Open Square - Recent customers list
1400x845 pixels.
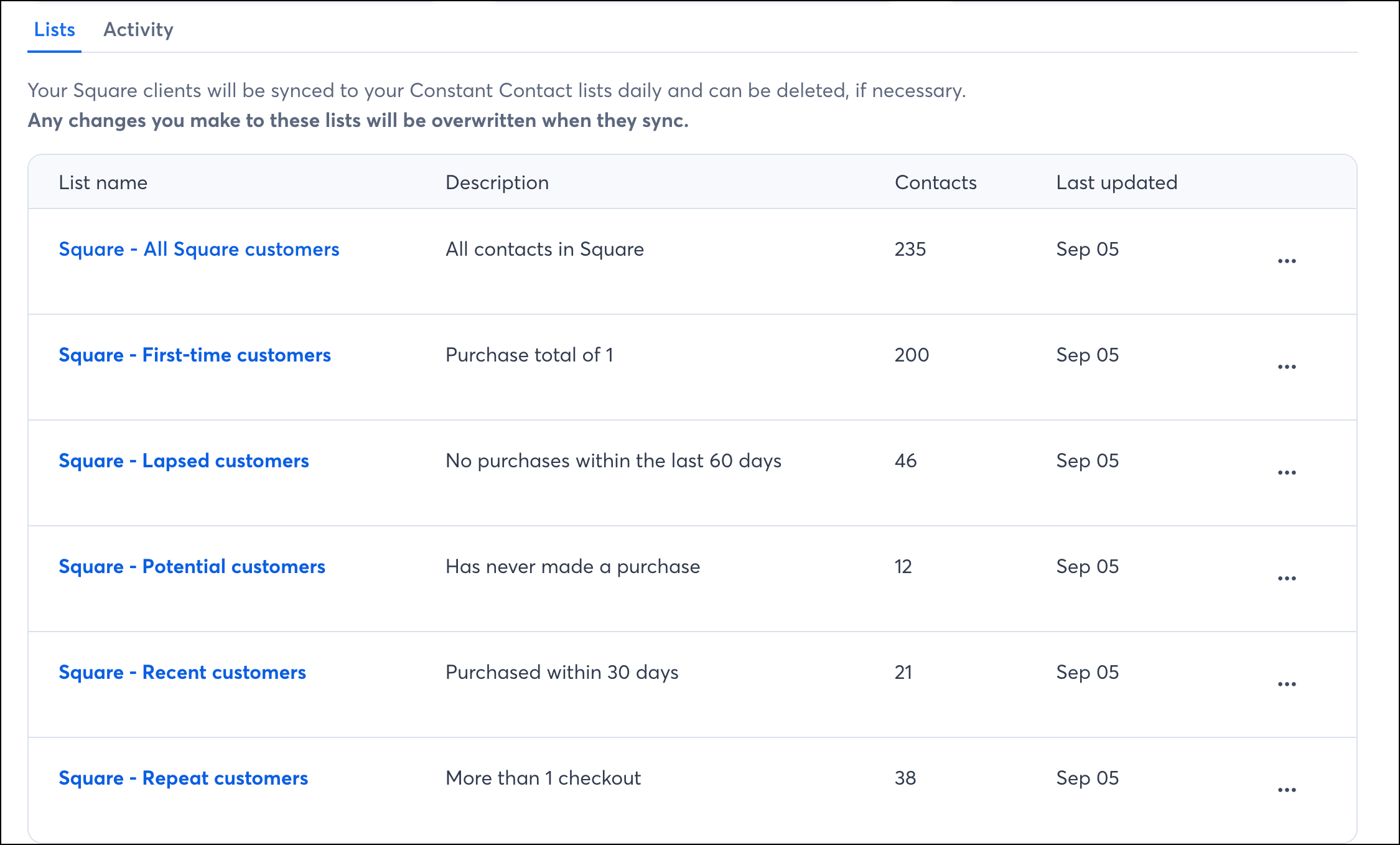[182, 672]
